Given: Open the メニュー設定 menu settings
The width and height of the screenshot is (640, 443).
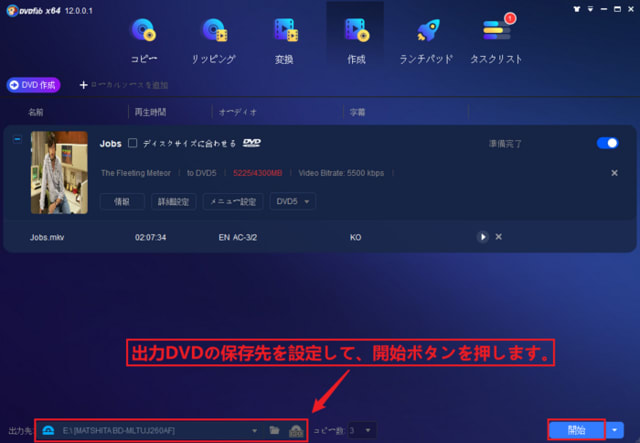Looking at the screenshot, I should point(233,201).
